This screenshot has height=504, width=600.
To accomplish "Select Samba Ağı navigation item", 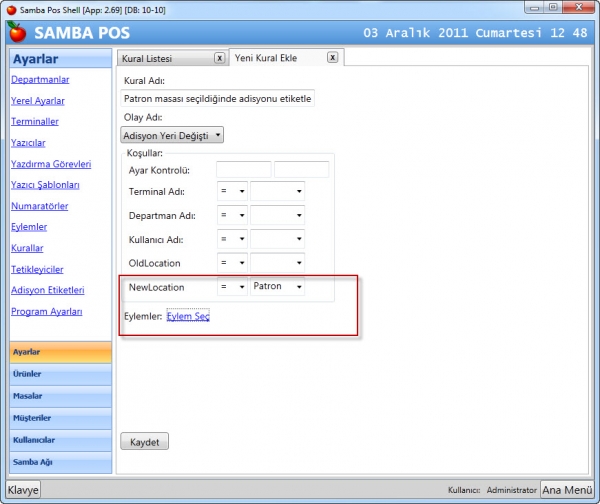I will coord(60,462).
